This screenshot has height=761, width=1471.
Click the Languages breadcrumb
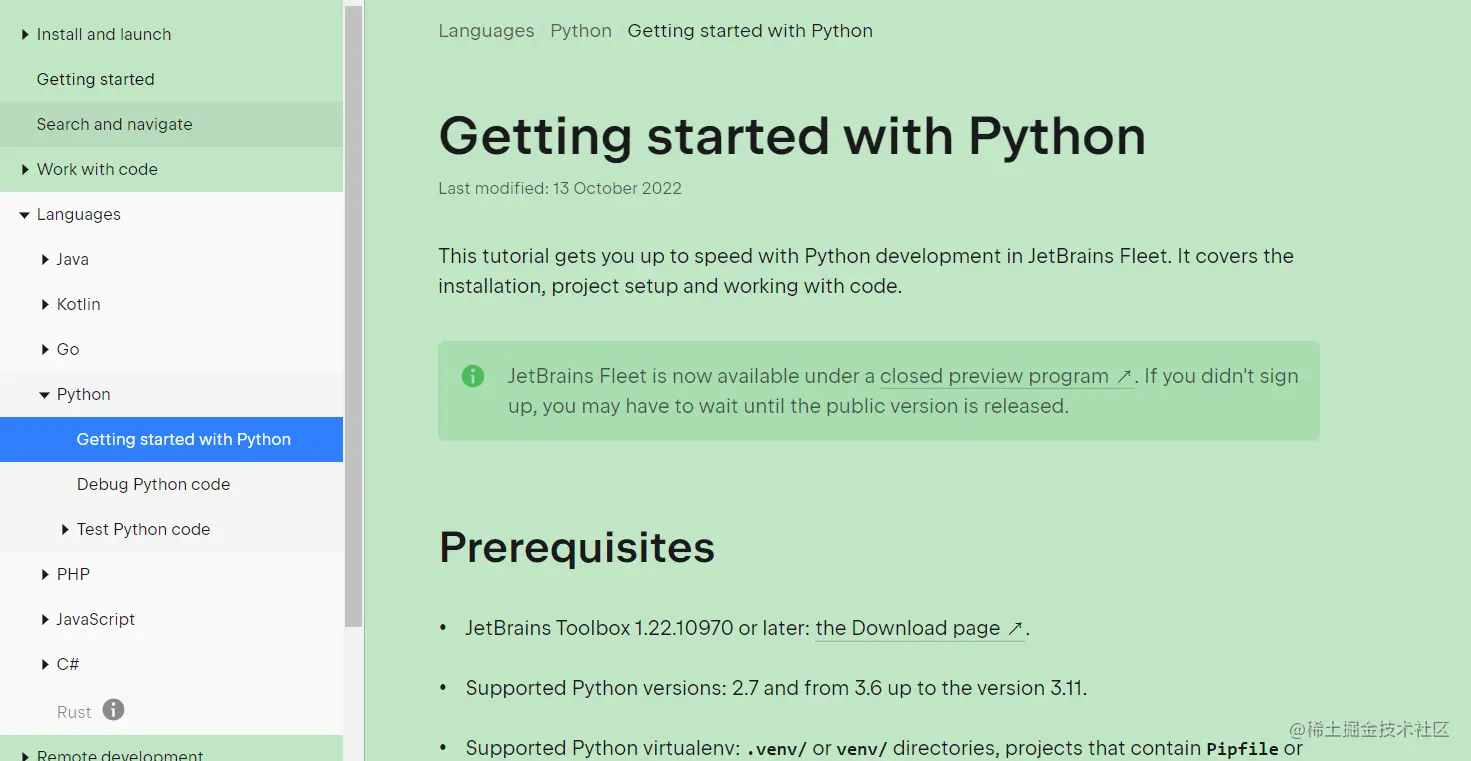click(486, 31)
